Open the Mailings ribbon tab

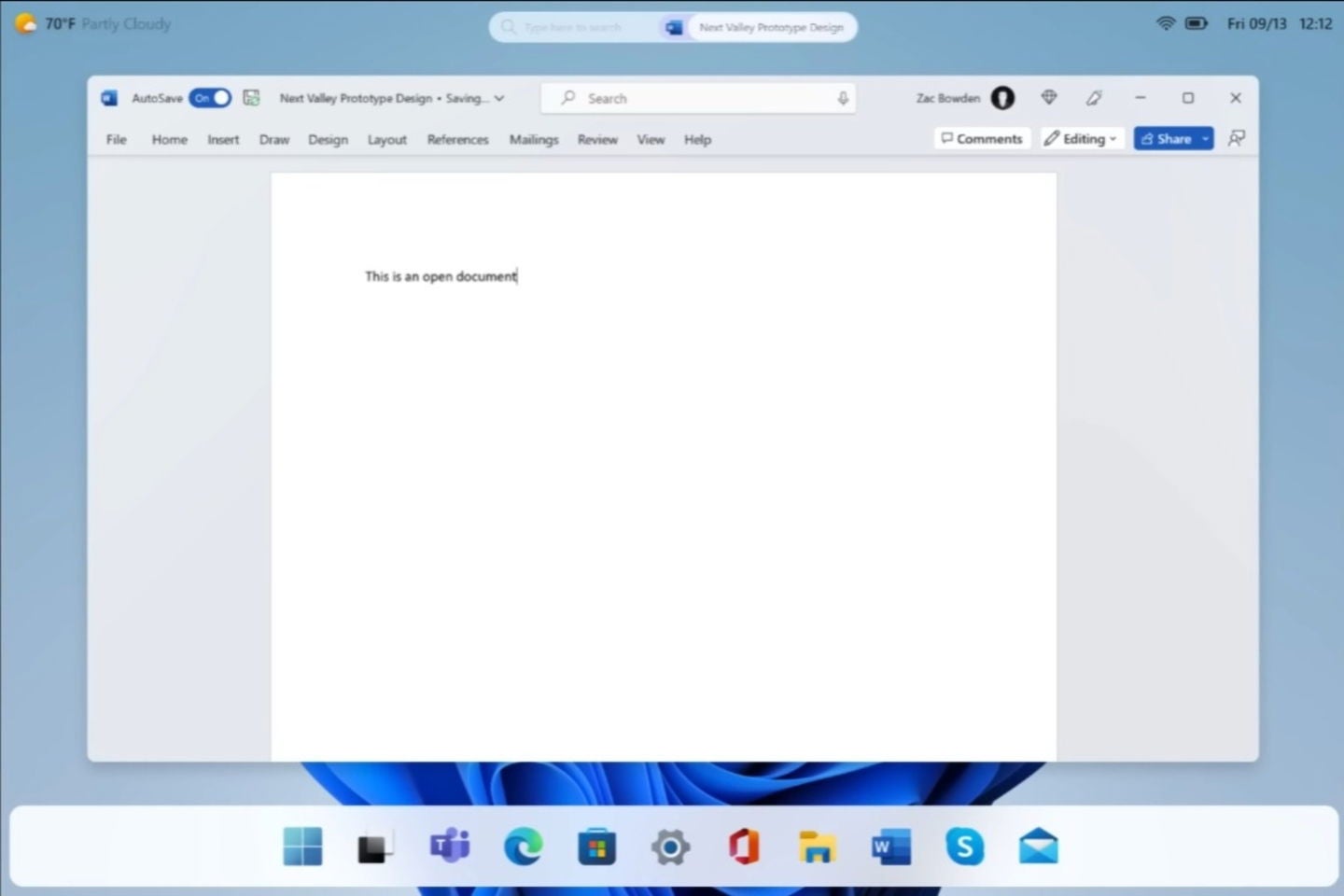(x=533, y=139)
